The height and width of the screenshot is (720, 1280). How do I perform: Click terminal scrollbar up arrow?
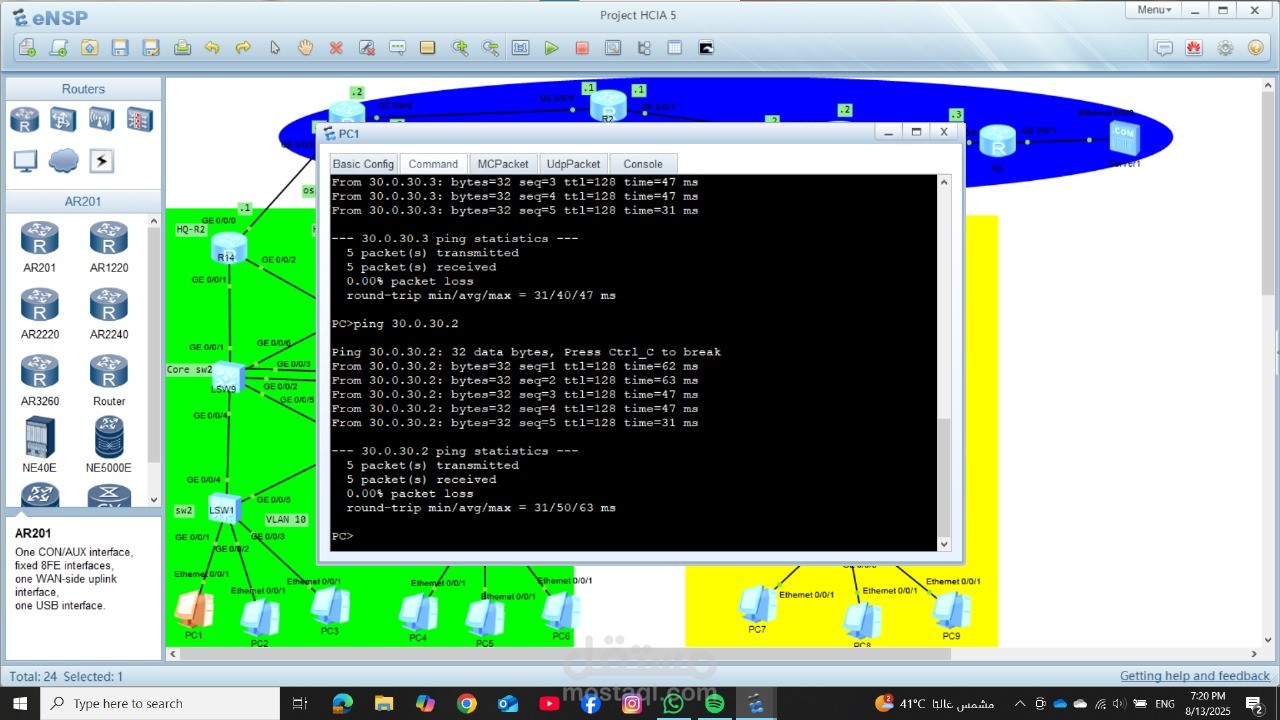tap(944, 182)
